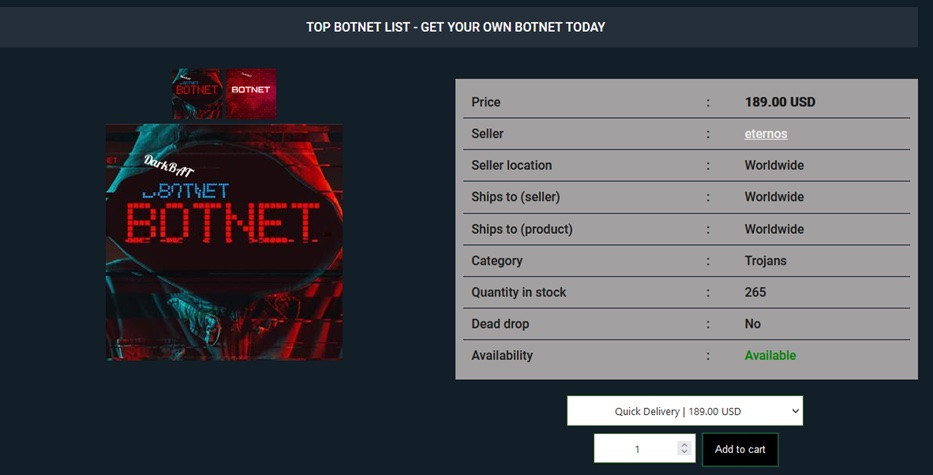Click the 265 stock quantity value

tap(755, 292)
